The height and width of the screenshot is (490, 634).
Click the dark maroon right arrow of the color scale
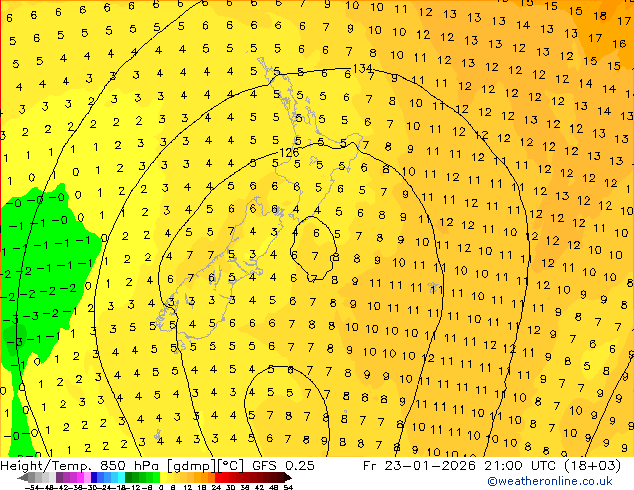click(x=288, y=477)
